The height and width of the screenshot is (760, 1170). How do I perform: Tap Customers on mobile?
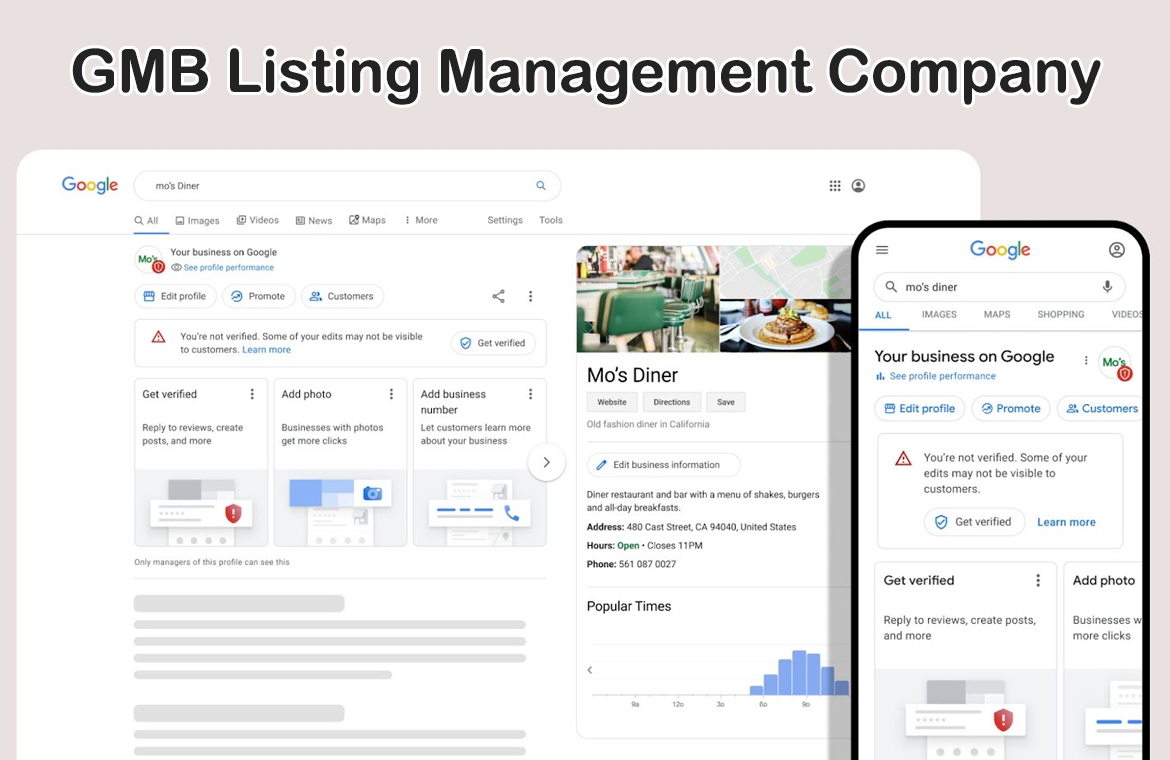pyautogui.click(x=1099, y=409)
